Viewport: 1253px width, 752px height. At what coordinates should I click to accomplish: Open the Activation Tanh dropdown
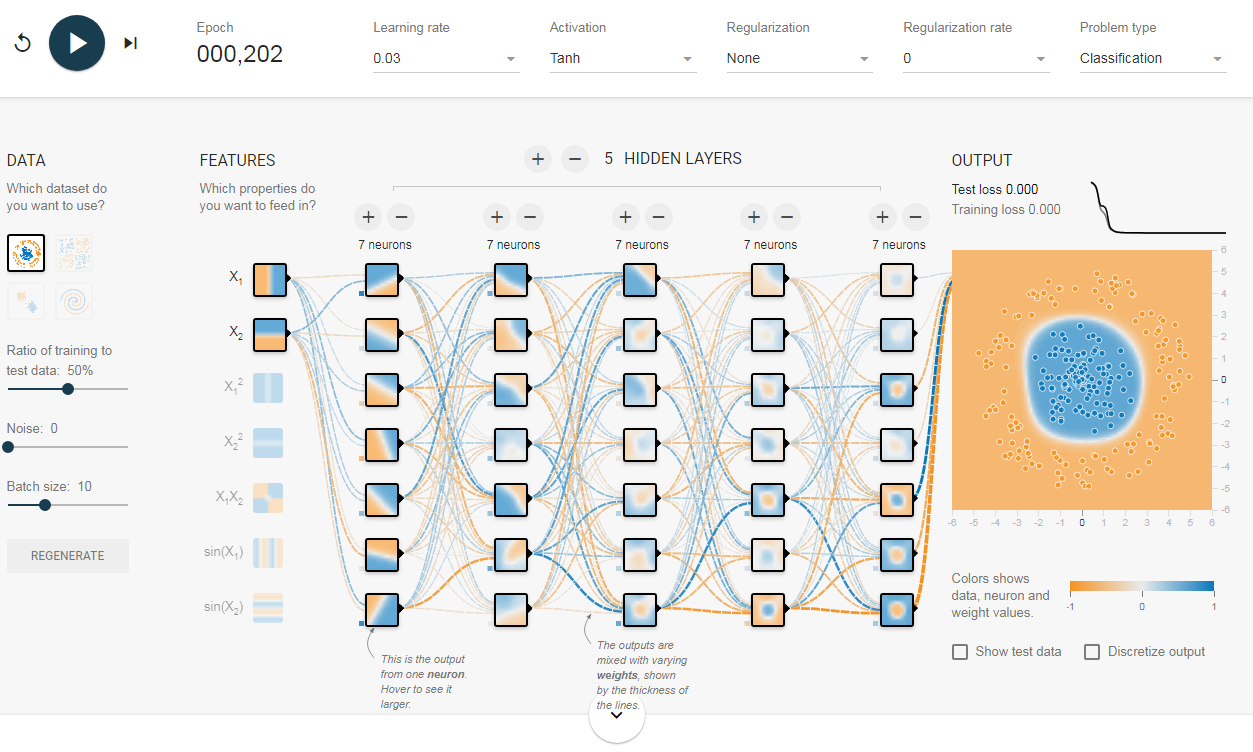click(x=622, y=59)
